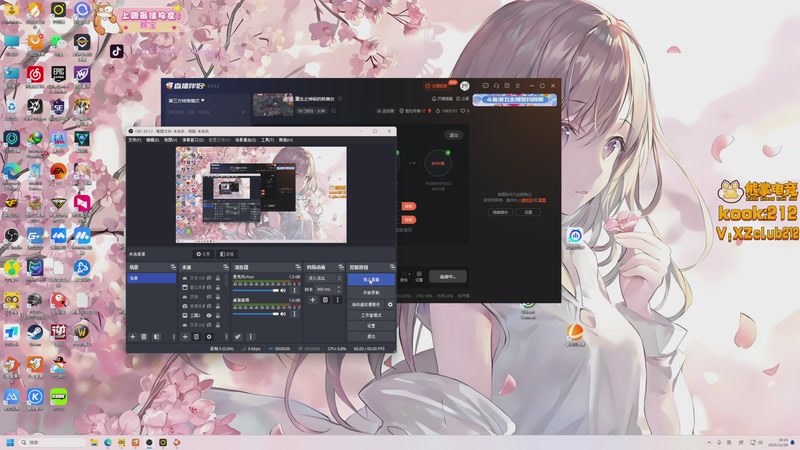Open the Steam desktop shortcut
This screenshot has width=800, height=450.
[x=35, y=333]
